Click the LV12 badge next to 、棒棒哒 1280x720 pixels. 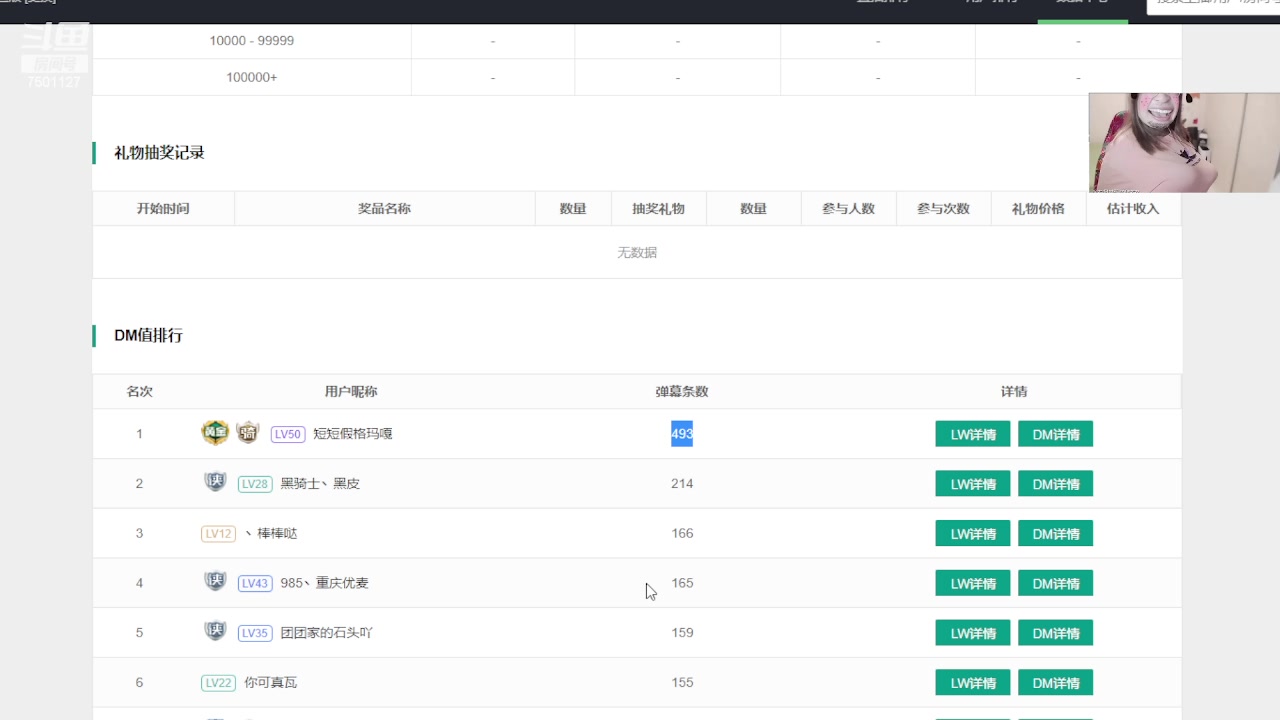tap(218, 533)
